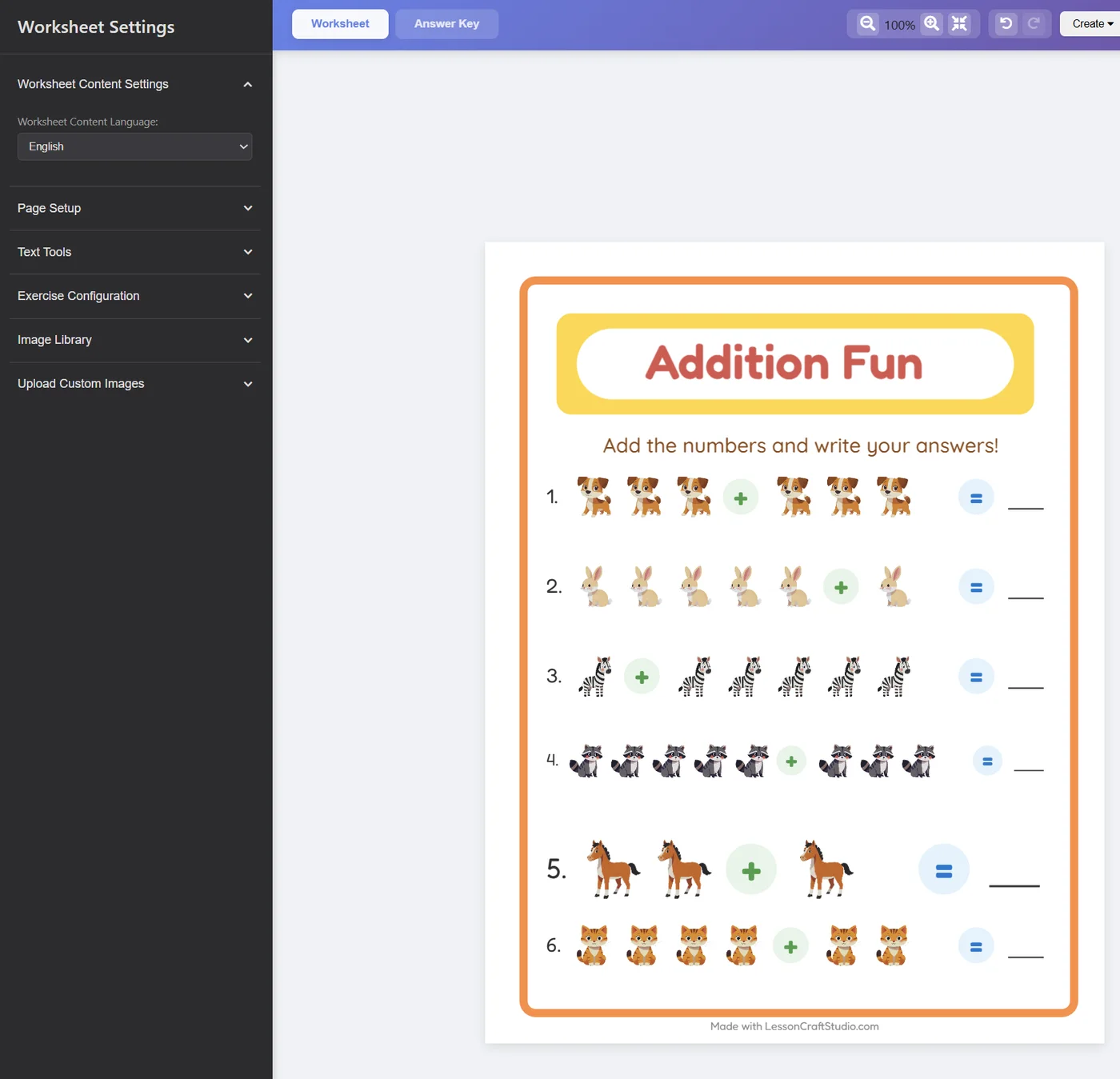Open the Create dropdown menu
This screenshot has width=1120, height=1079.
tap(1091, 24)
